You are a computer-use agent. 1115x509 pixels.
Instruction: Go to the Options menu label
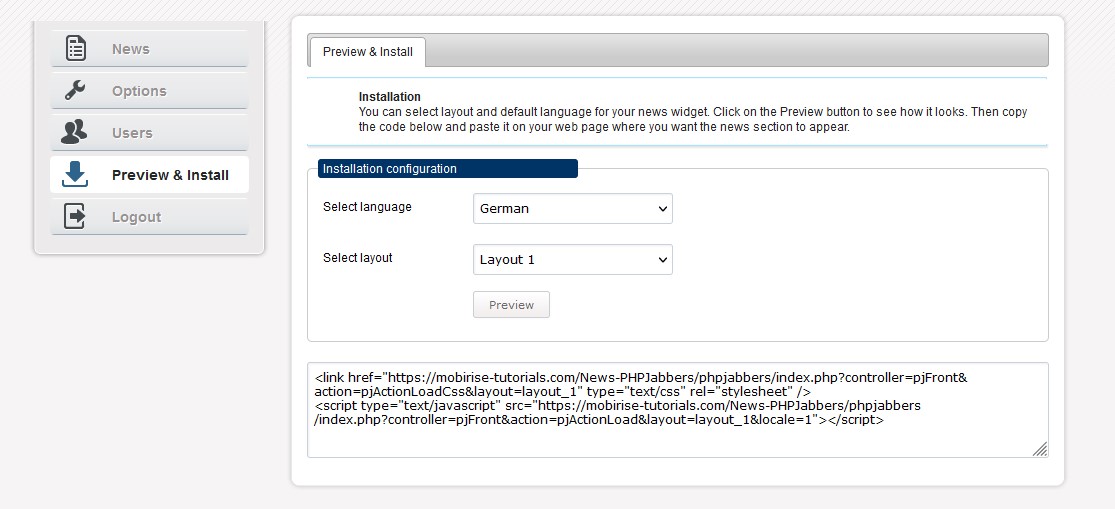pos(139,91)
